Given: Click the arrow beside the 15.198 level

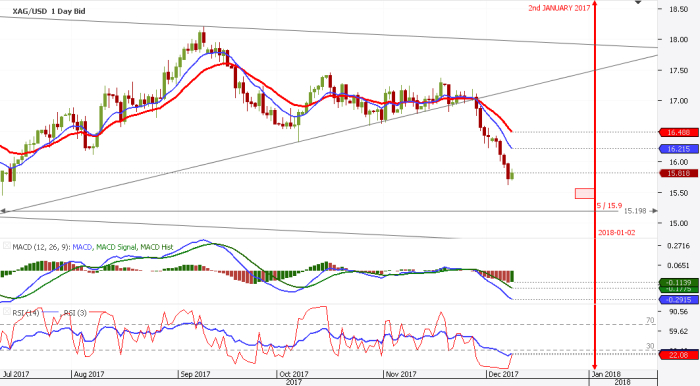Looking at the screenshot, I should pos(654,211).
